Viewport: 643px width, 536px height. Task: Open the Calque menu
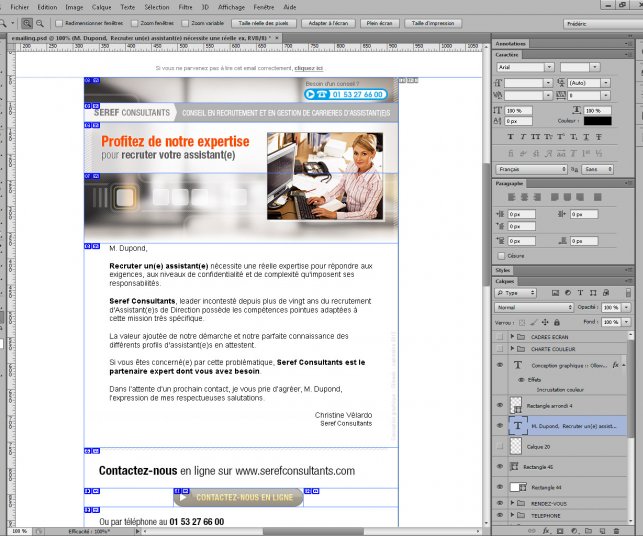pyautogui.click(x=101, y=7)
